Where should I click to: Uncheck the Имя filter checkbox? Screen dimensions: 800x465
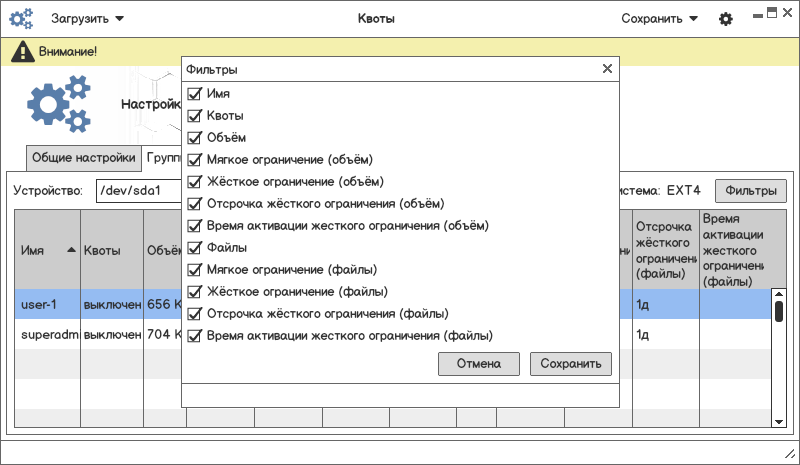click(195, 94)
